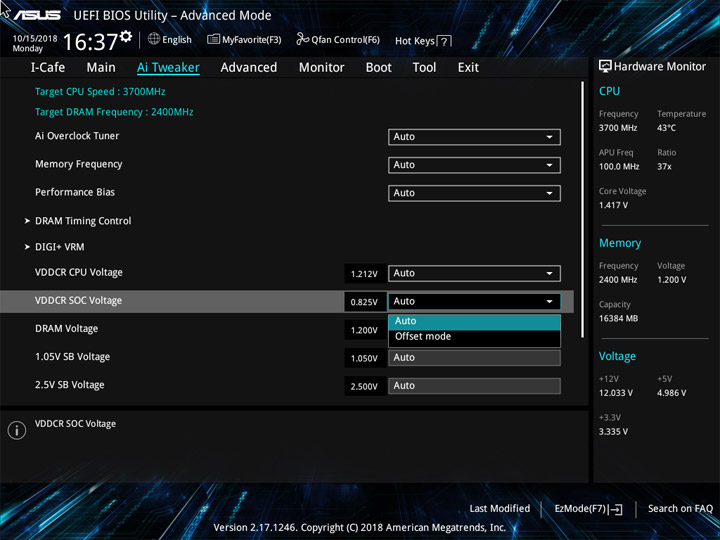The width and height of the screenshot is (720, 540).
Task: Click the clock settings gear icon
Action: coord(126,36)
